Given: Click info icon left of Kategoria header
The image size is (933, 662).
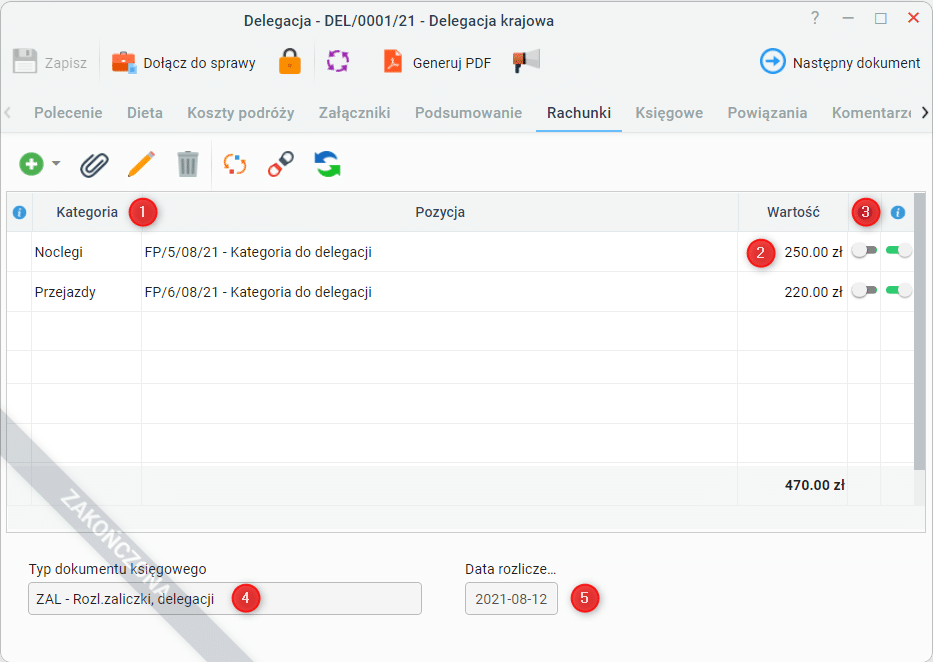Looking at the screenshot, I should (x=19, y=212).
